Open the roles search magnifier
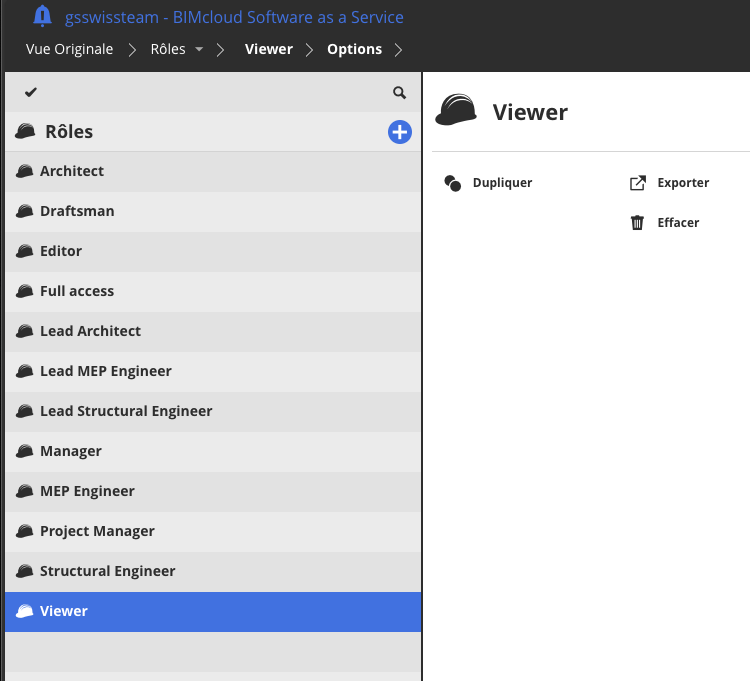 tap(399, 93)
